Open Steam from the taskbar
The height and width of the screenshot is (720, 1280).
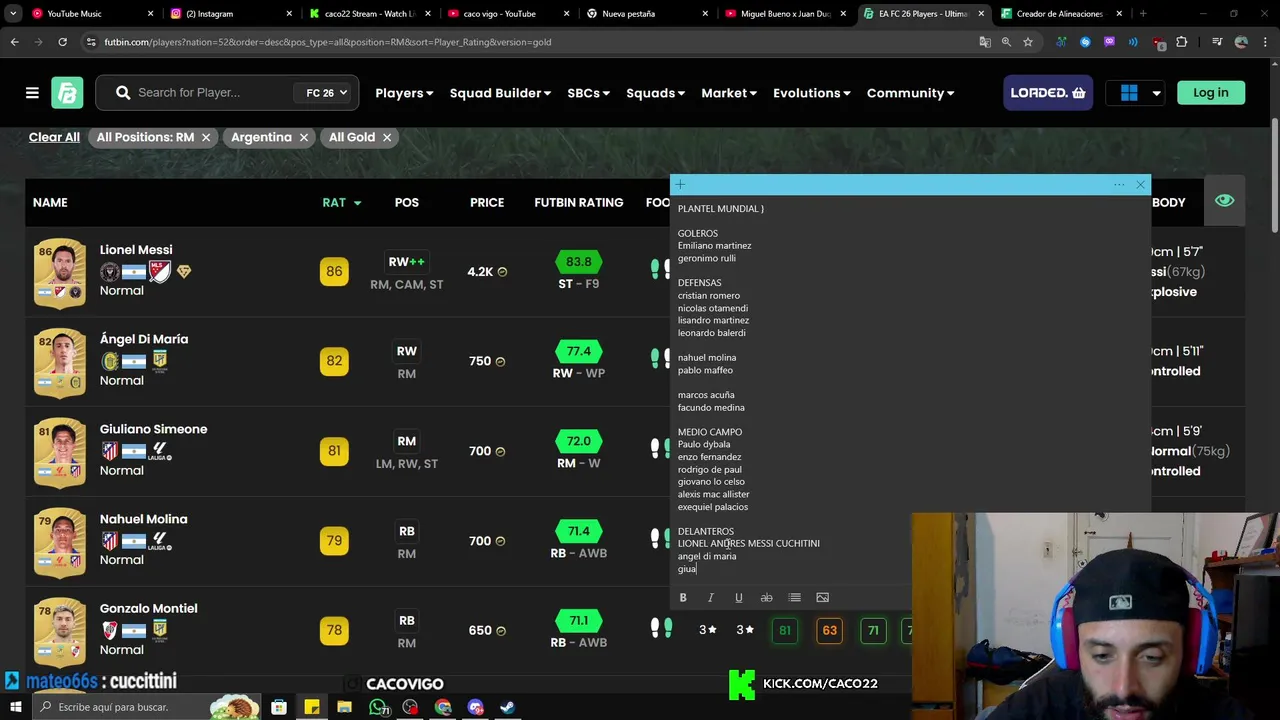(x=507, y=707)
